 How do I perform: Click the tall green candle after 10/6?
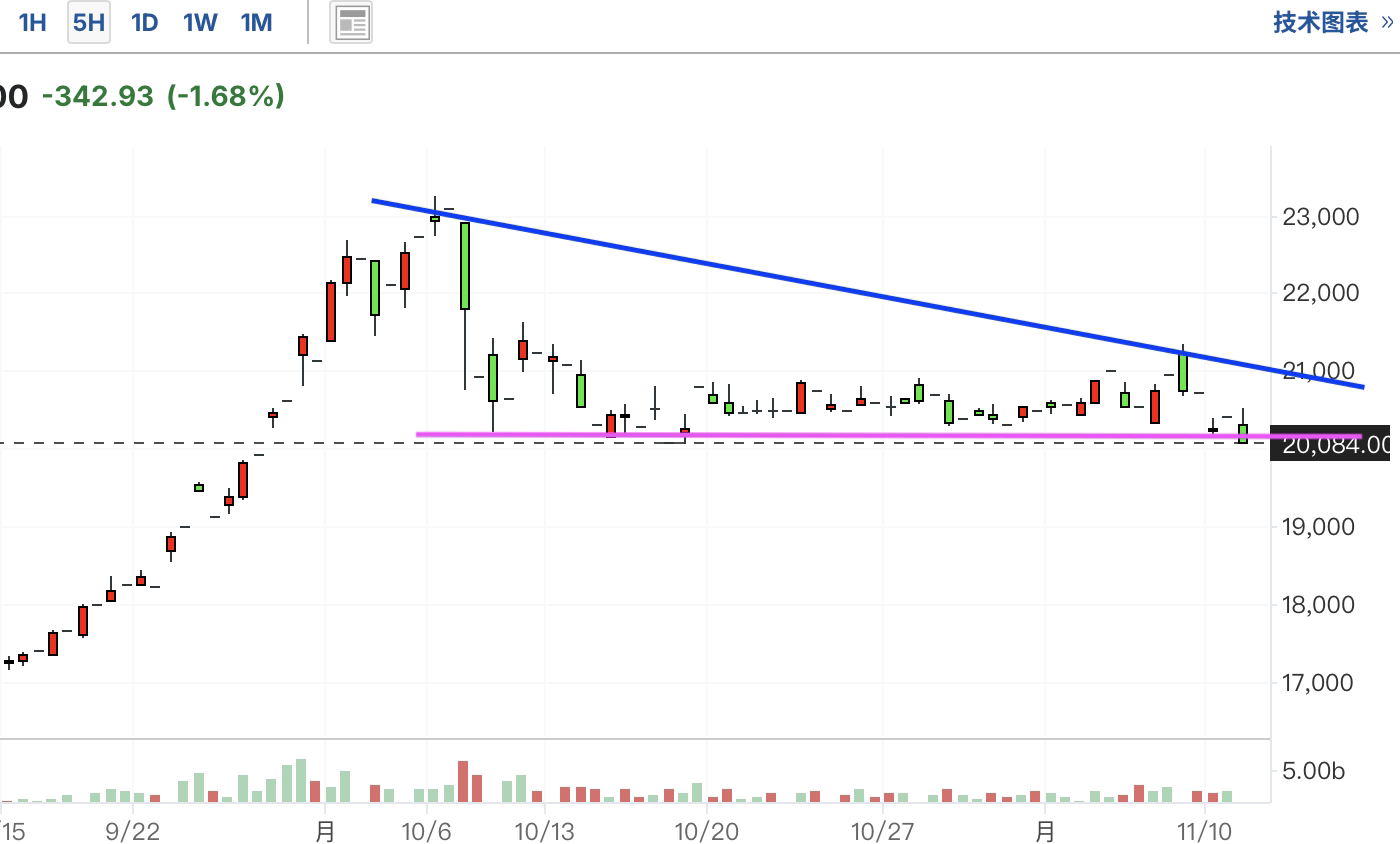click(x=465, y=266)
